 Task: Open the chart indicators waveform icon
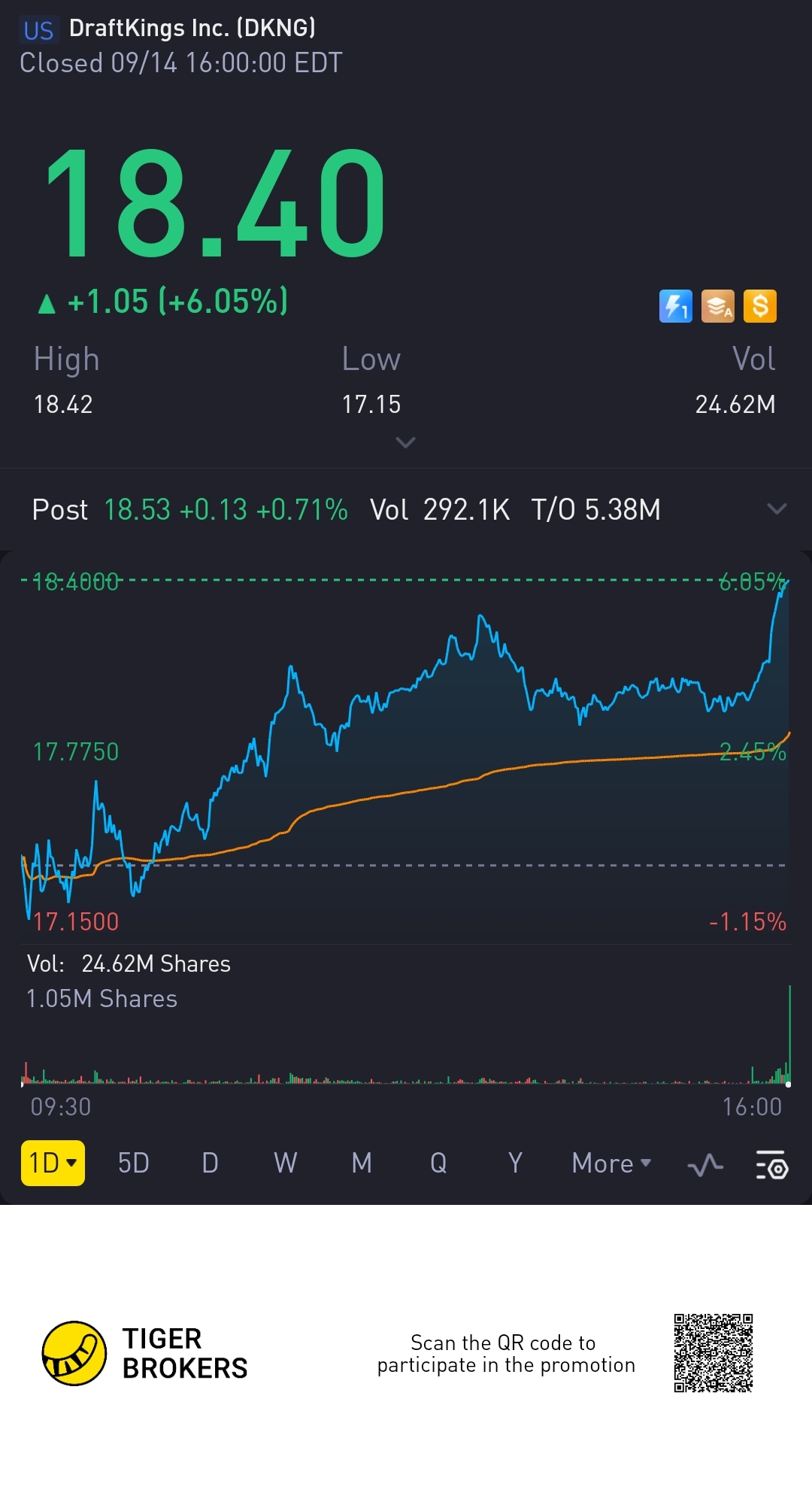705,1166
